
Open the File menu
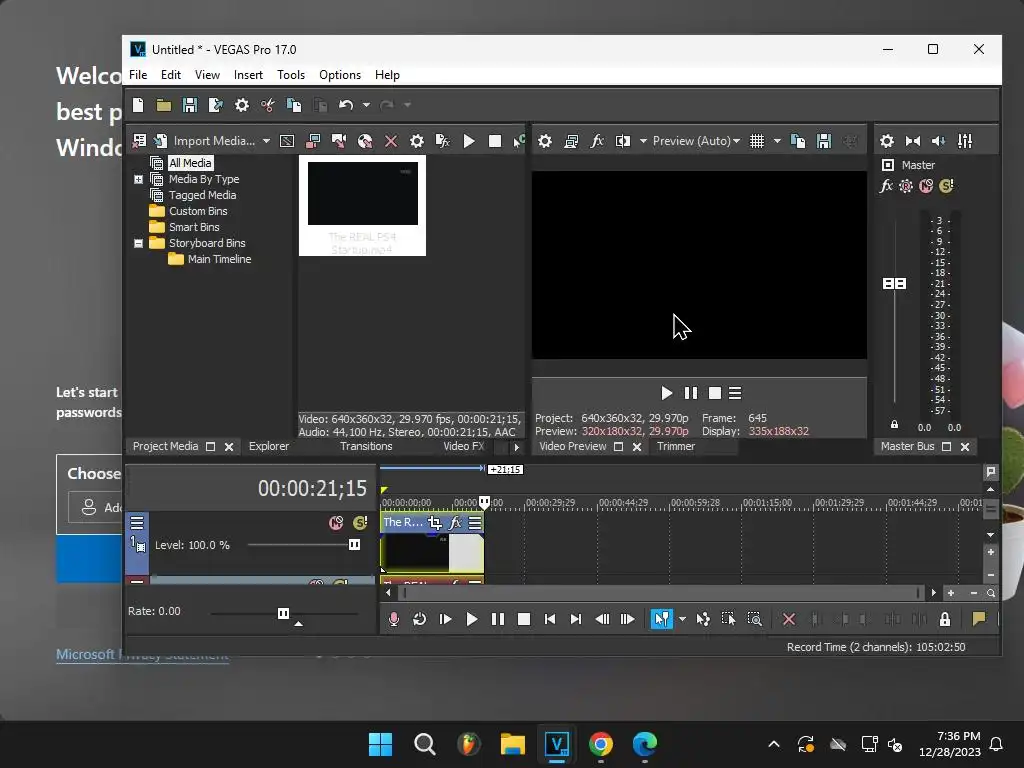pos(138,75)
